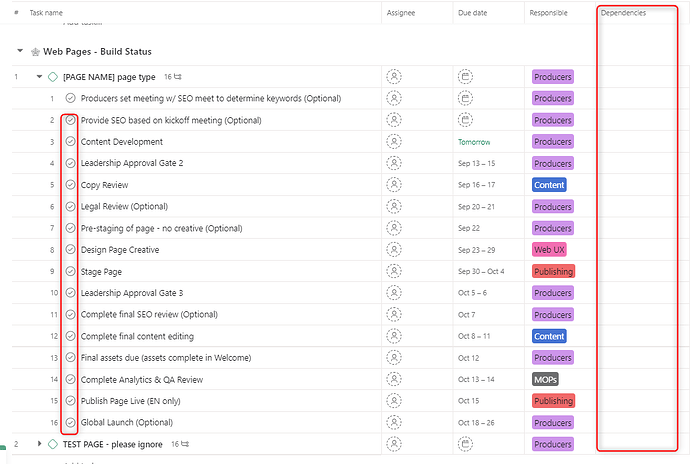Check off Publish Page Live (EN only)
Screen dimensions: 690x464
coord(70,401)
